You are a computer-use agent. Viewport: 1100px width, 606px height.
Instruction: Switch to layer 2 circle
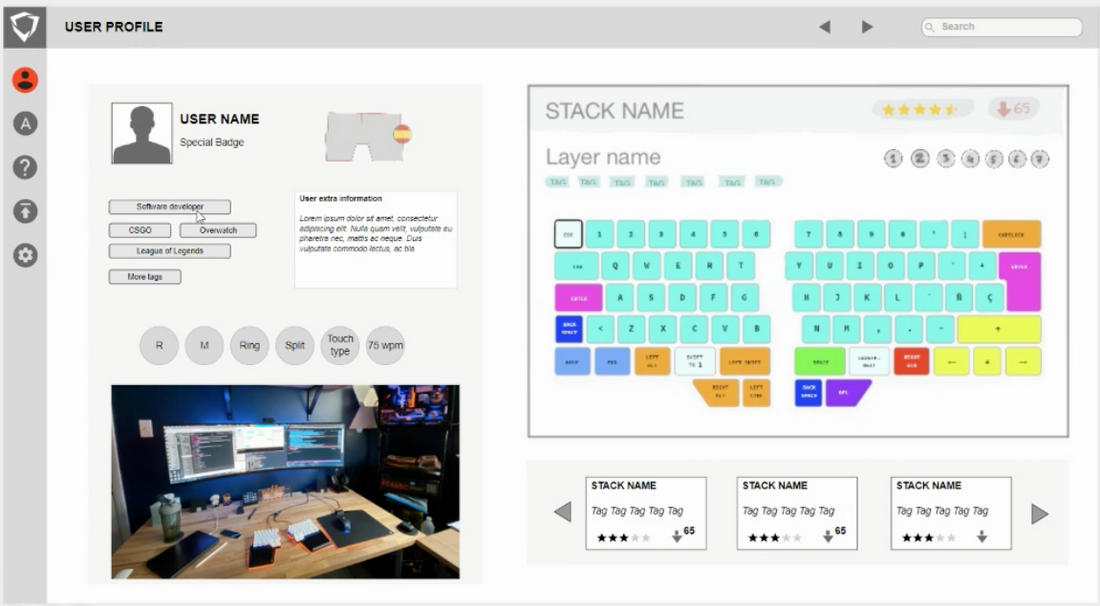pyautogui.click(x=920, y=158)
